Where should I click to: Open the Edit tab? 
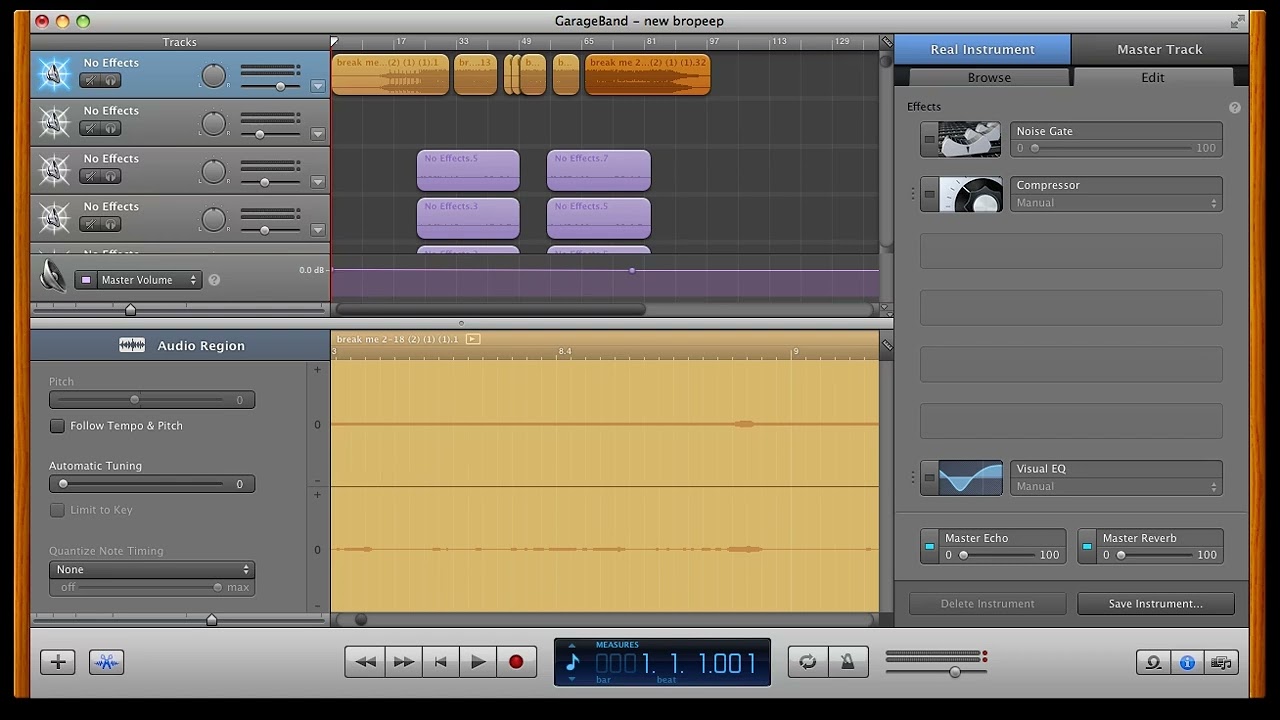pyautogui.click(x=1152, y=77)
